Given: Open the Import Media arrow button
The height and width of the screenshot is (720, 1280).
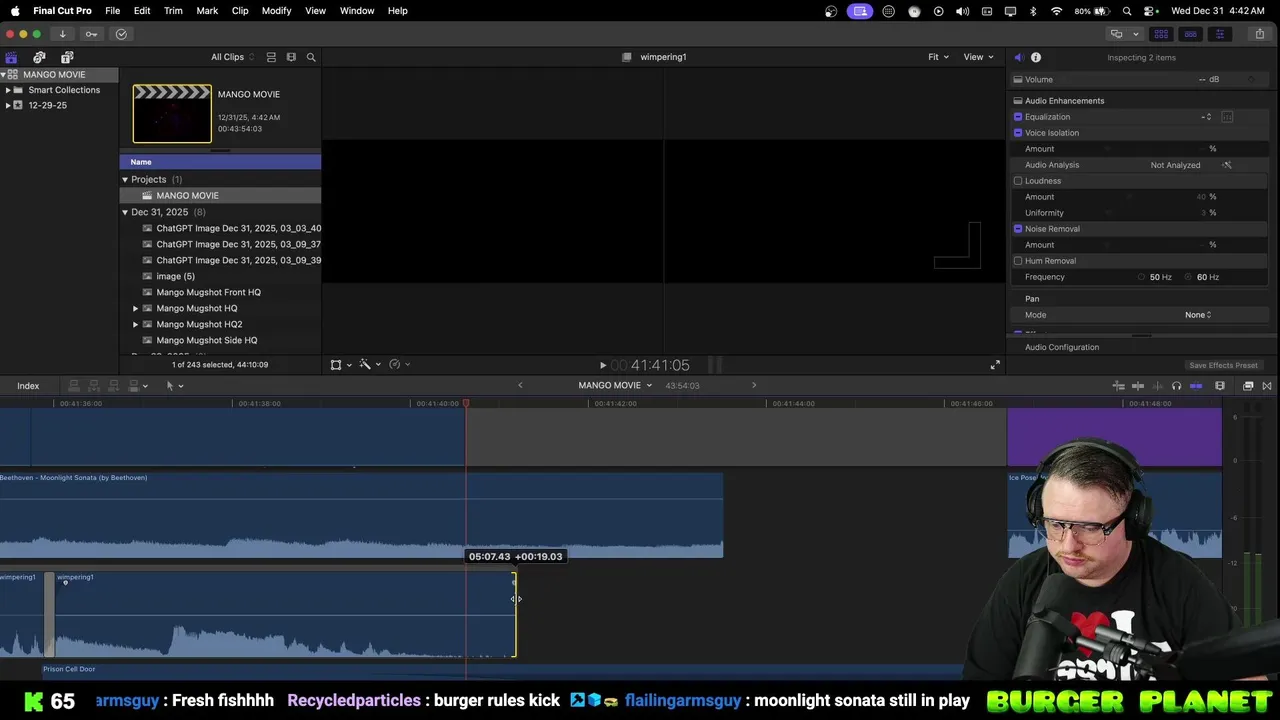Looking at the screenshot, I should (62, 34).
